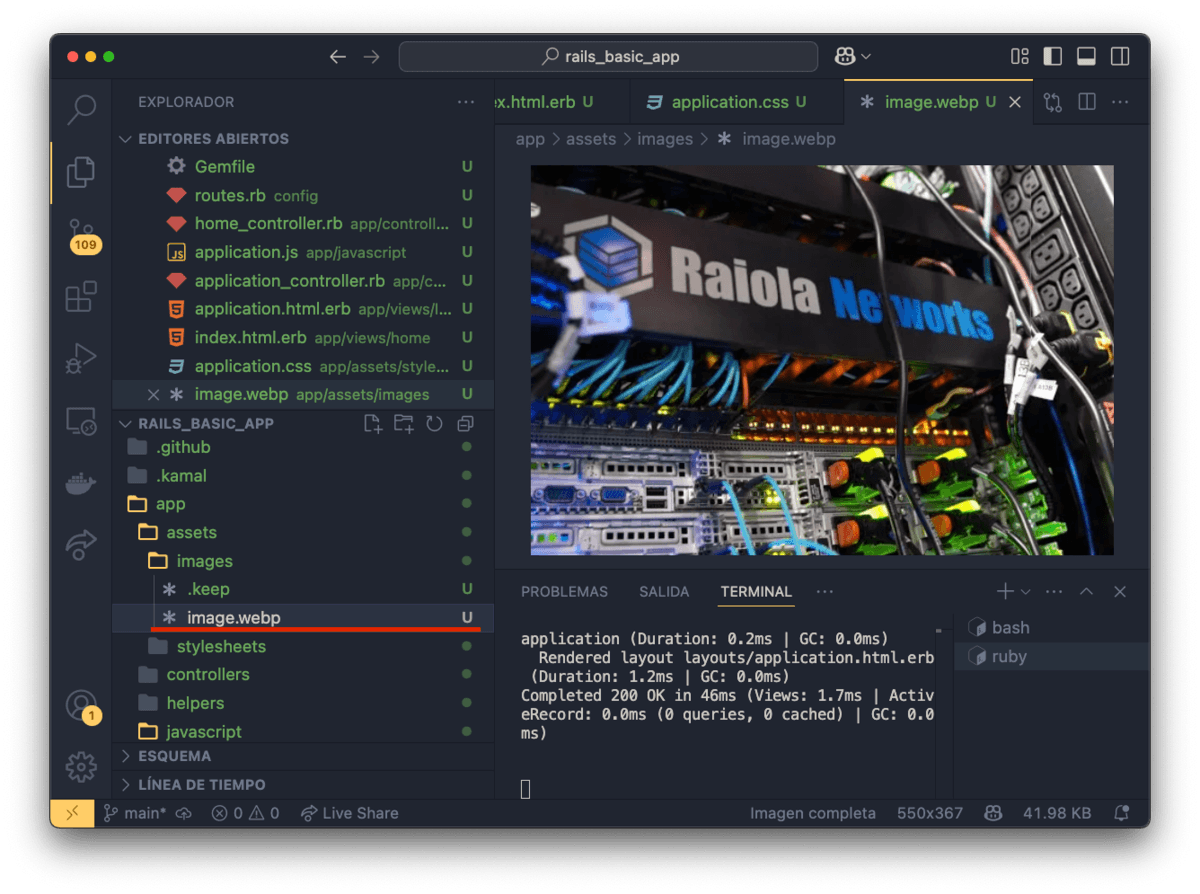The width and height of the screenshot is (1200, 894).
Task: Click the rails_basic_app search box
Action: [x=608, y=57]
